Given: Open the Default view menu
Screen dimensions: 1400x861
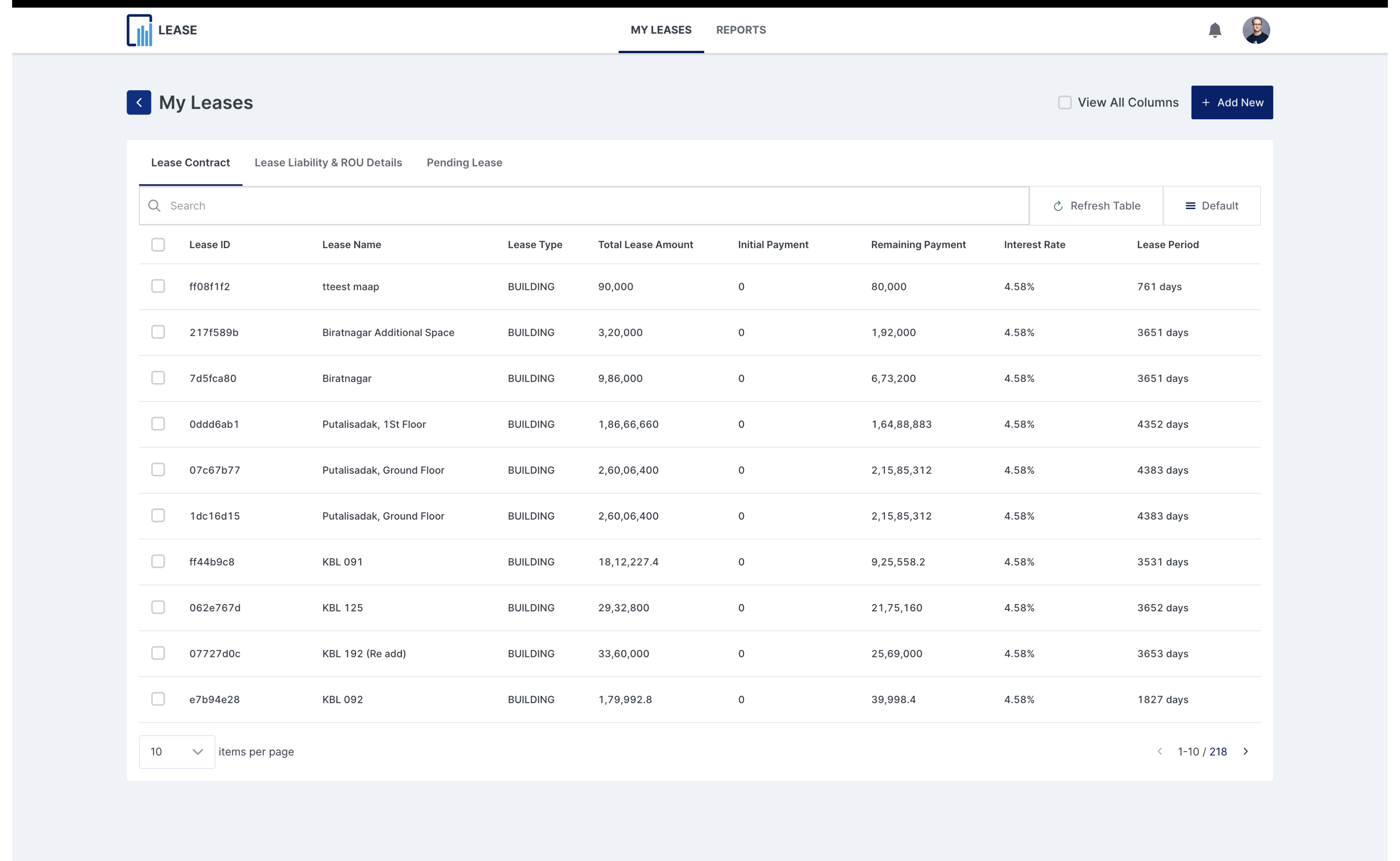Looking at the screenshot, I should click(x=1212, y=205).
